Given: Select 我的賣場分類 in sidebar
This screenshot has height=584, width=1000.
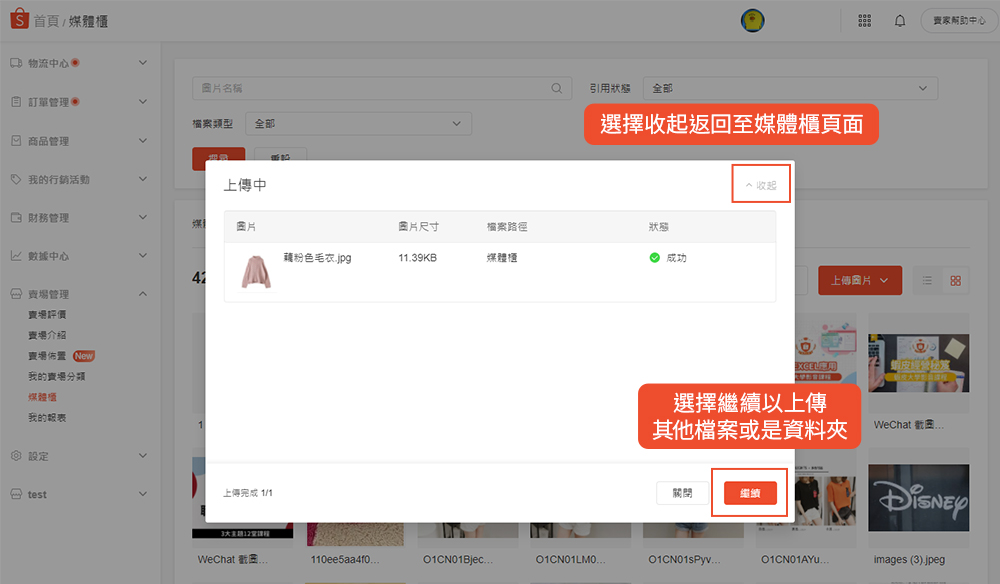Looking at the screenshot, I should (x=56, y=376).
